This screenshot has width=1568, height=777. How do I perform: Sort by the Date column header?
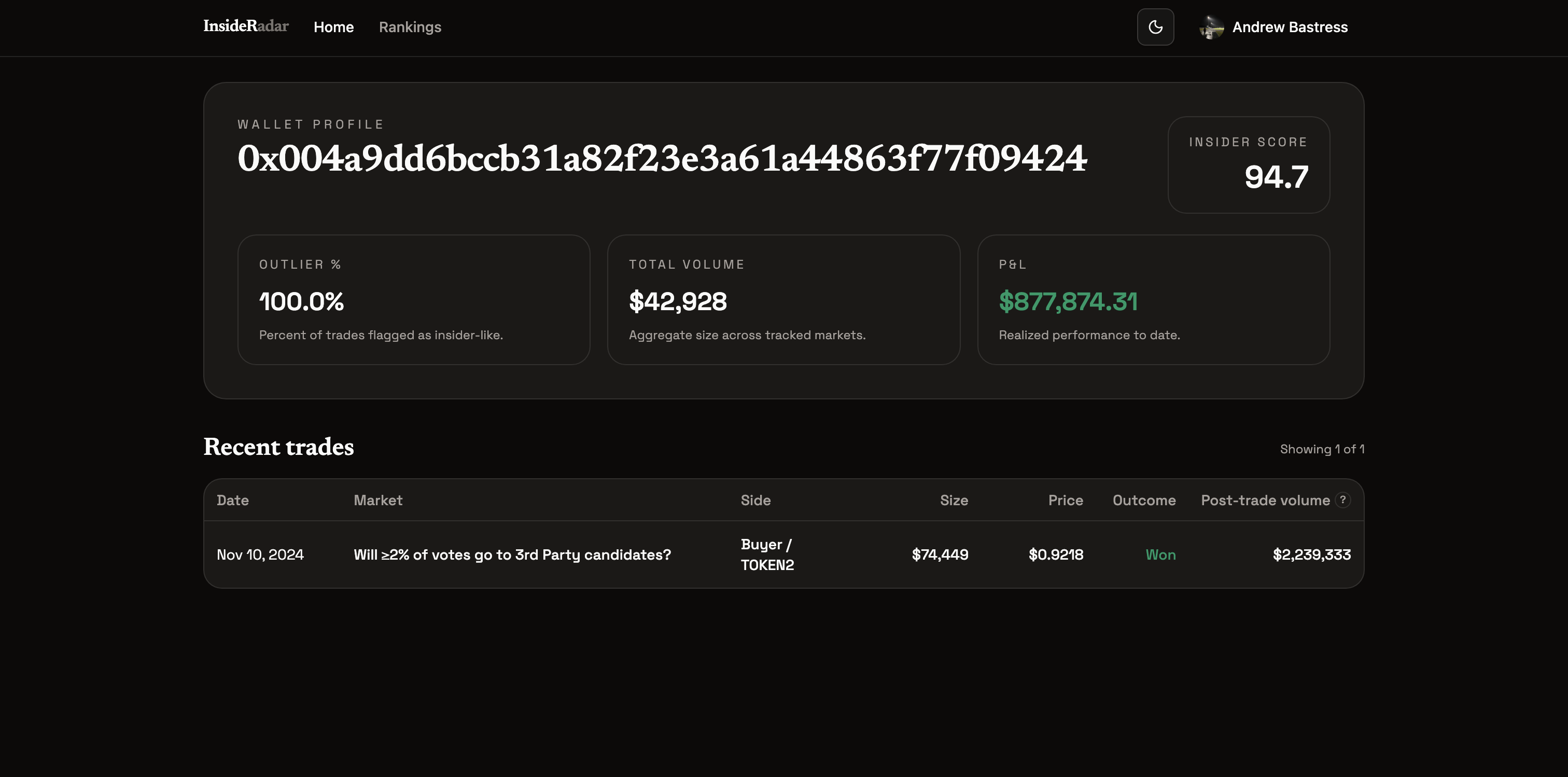click(232, 500)
